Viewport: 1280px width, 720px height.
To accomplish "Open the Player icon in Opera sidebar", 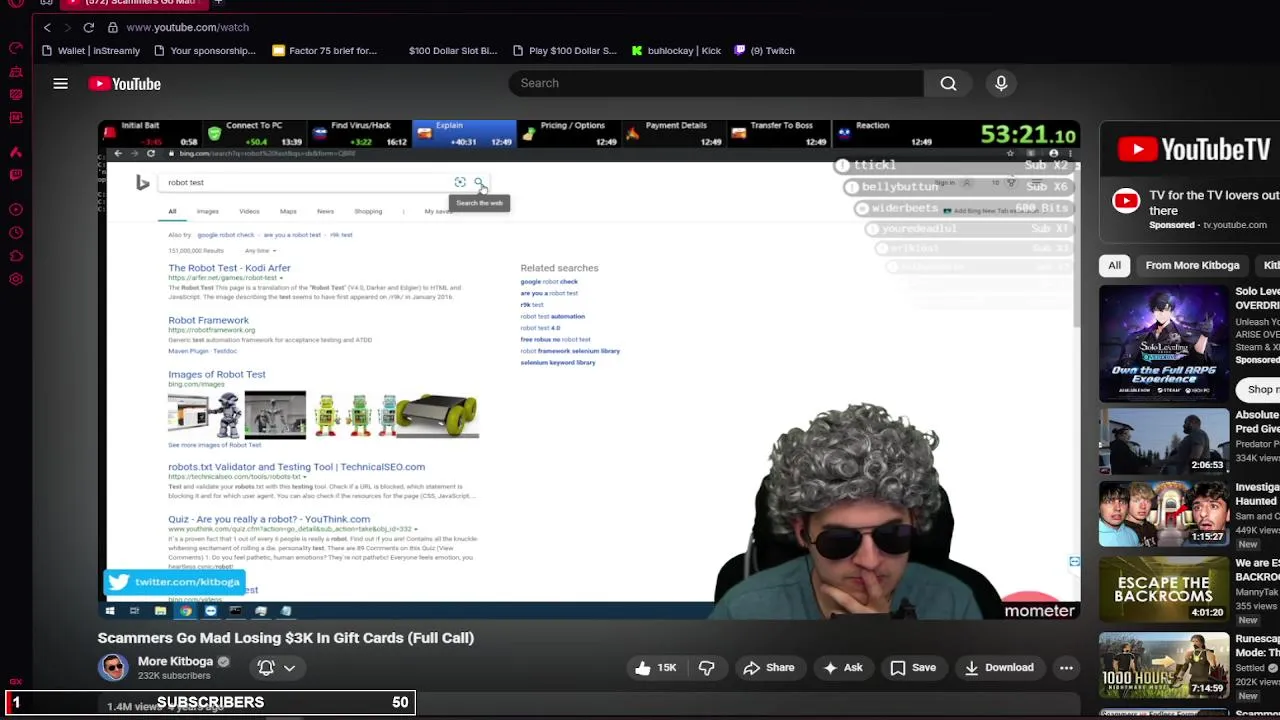I will 16,210.
